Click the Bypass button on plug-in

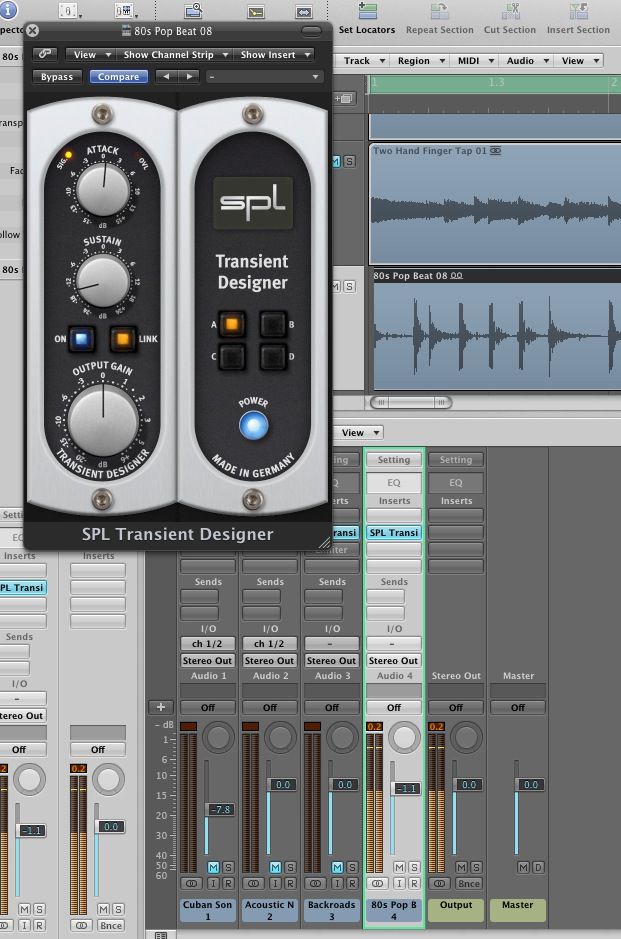coord(57,77)
